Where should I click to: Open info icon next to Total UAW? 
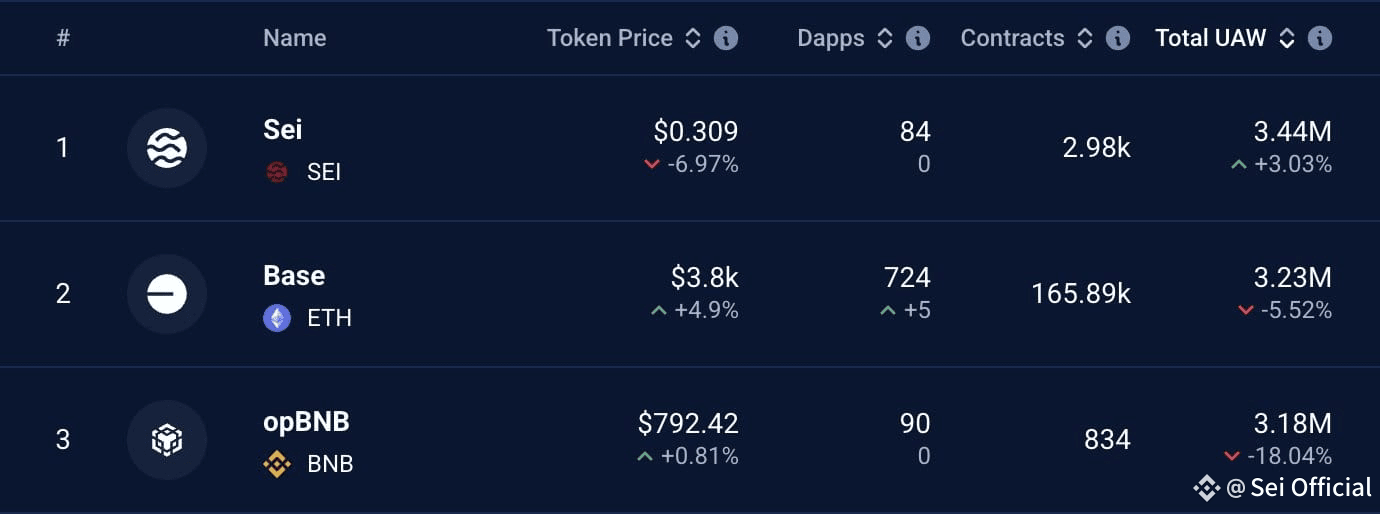[1320, 38]
